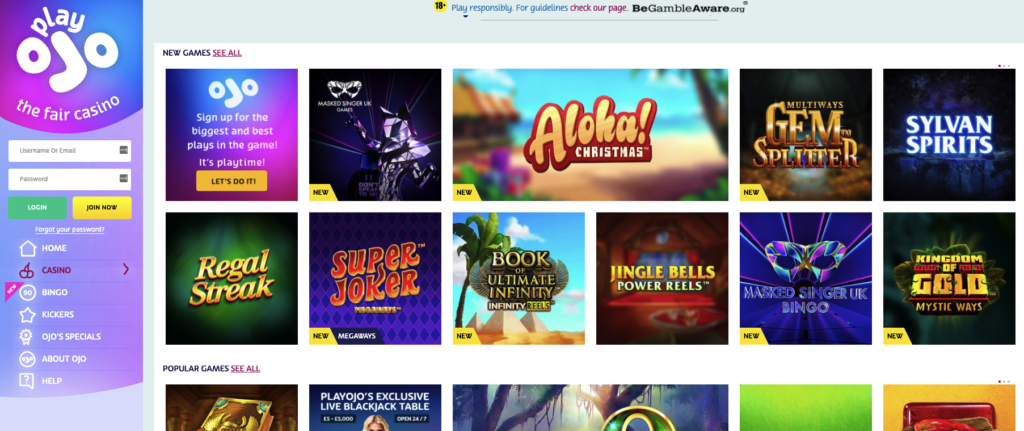Click the About OJO logo icon

(27, 359)
